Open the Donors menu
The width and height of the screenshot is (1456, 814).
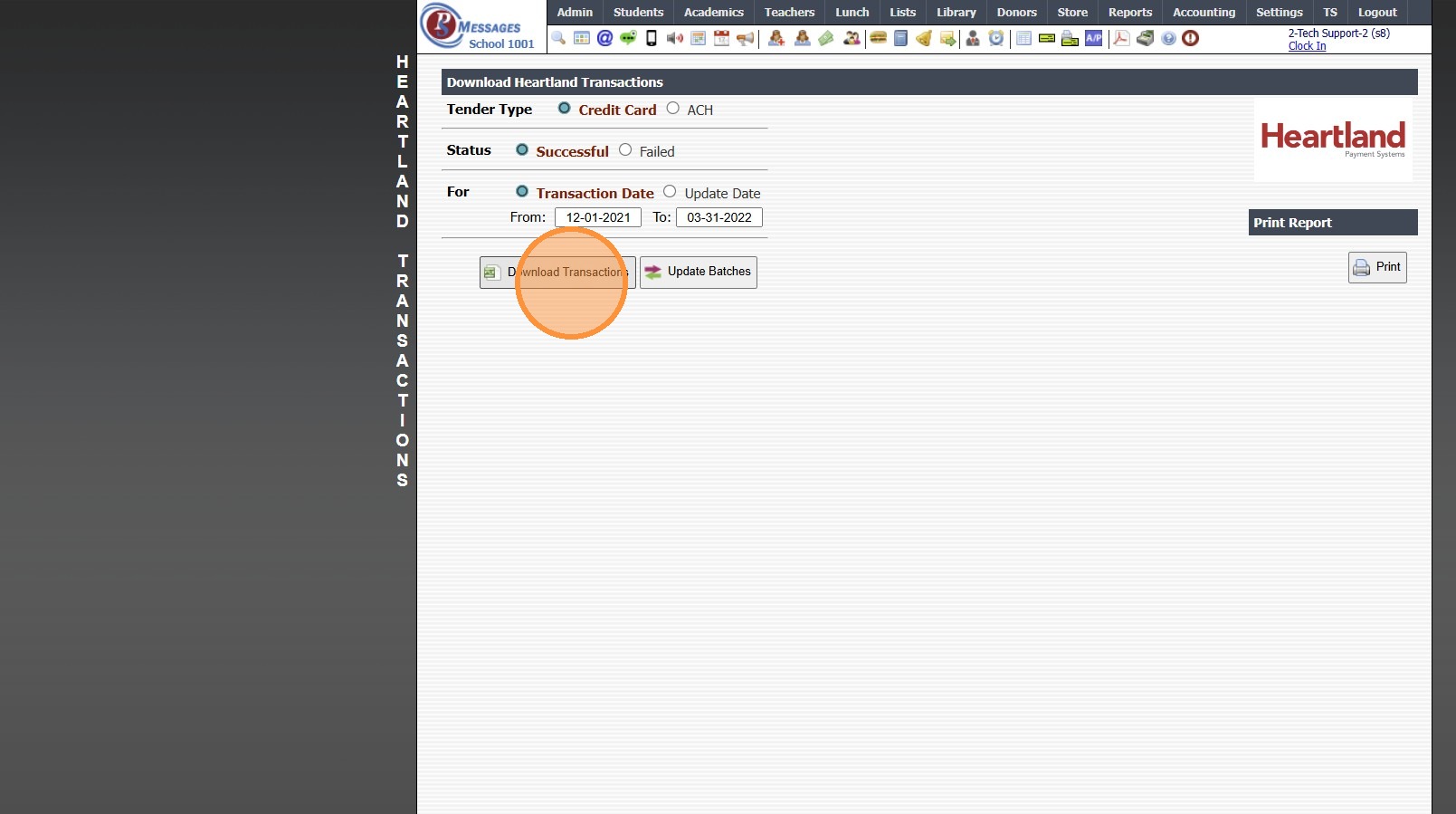[x=1017, y=13]
